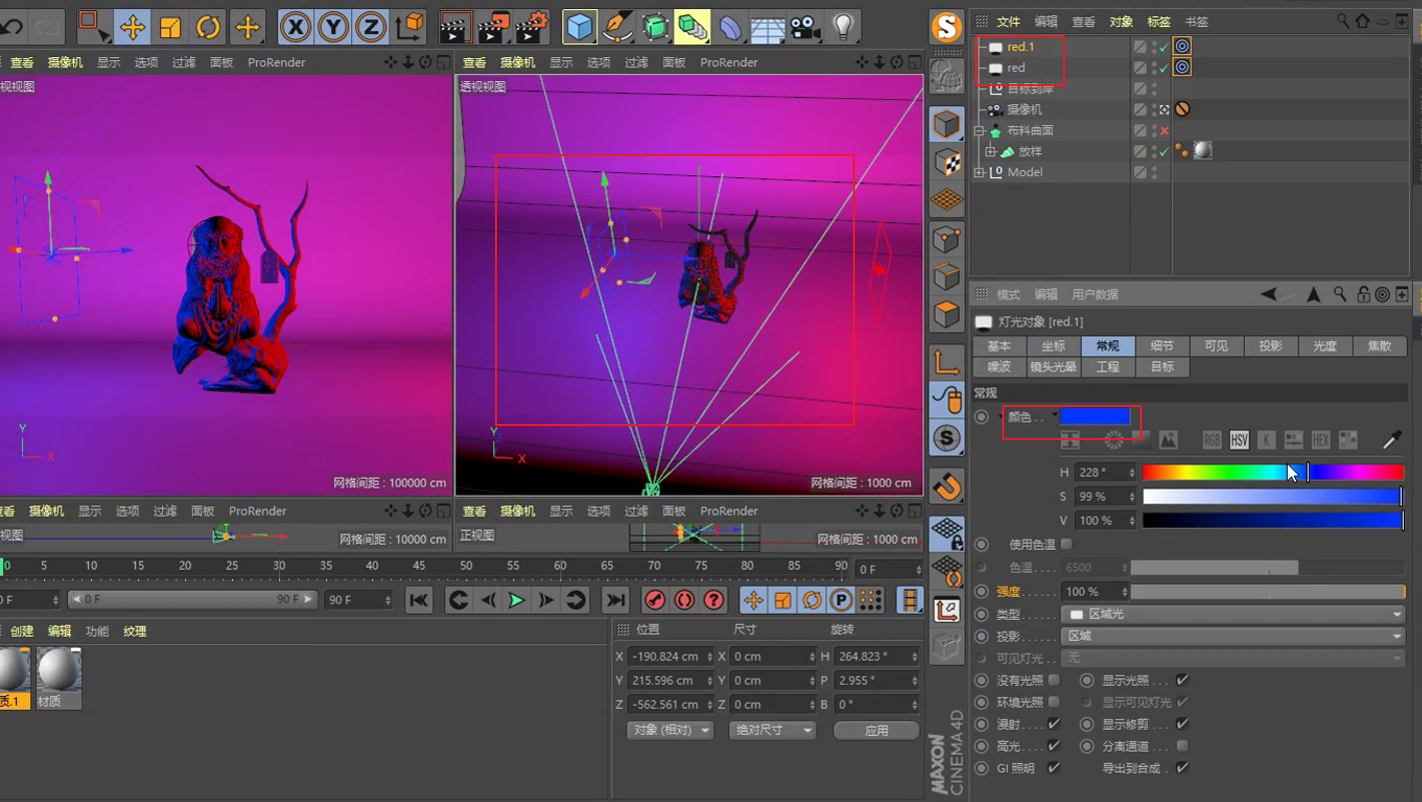Image resolution: width=1422 pixels, height=802 pixels.
Task: Toggle Y axis lock
Action: click(x=333, y=27)
